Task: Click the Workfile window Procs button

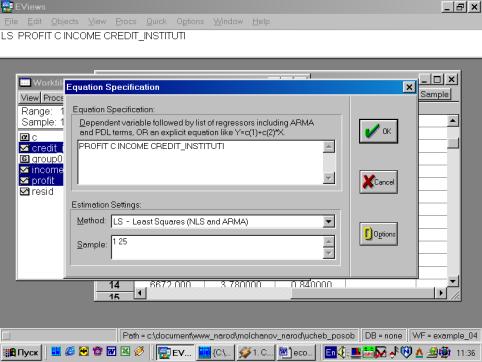Action: coord(53,98)
